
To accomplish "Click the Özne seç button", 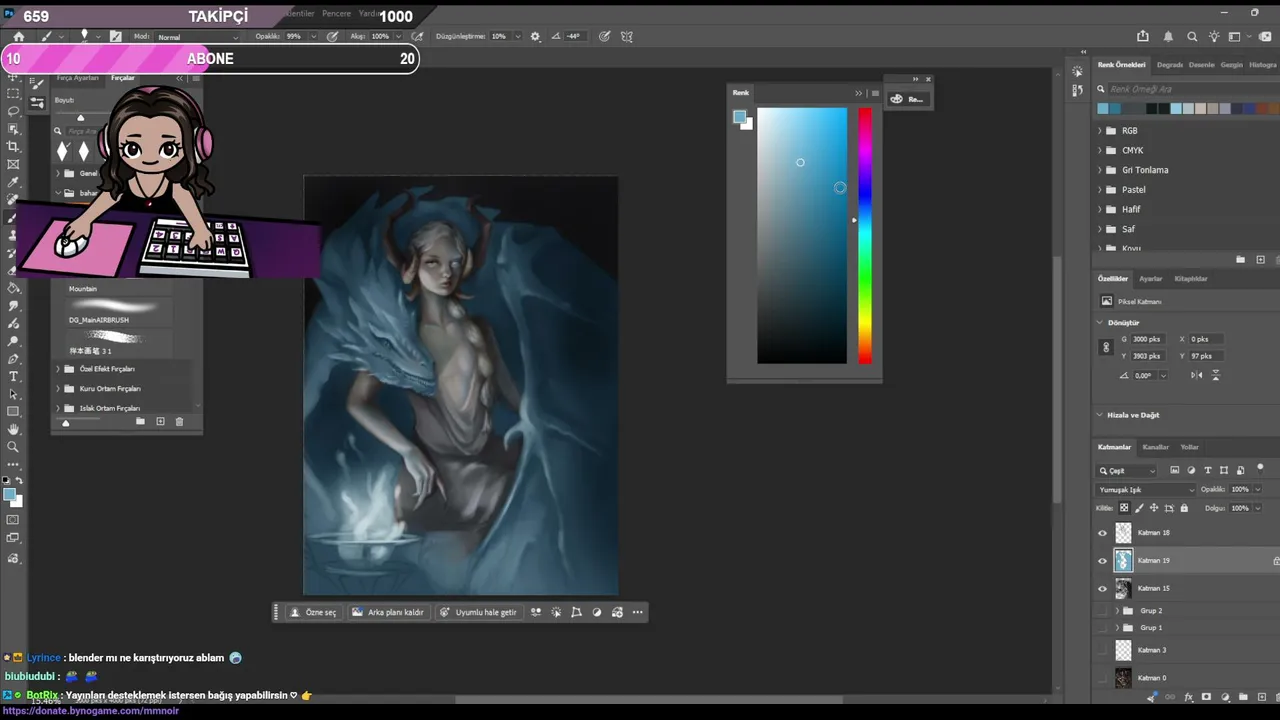I will pos(313,612).
